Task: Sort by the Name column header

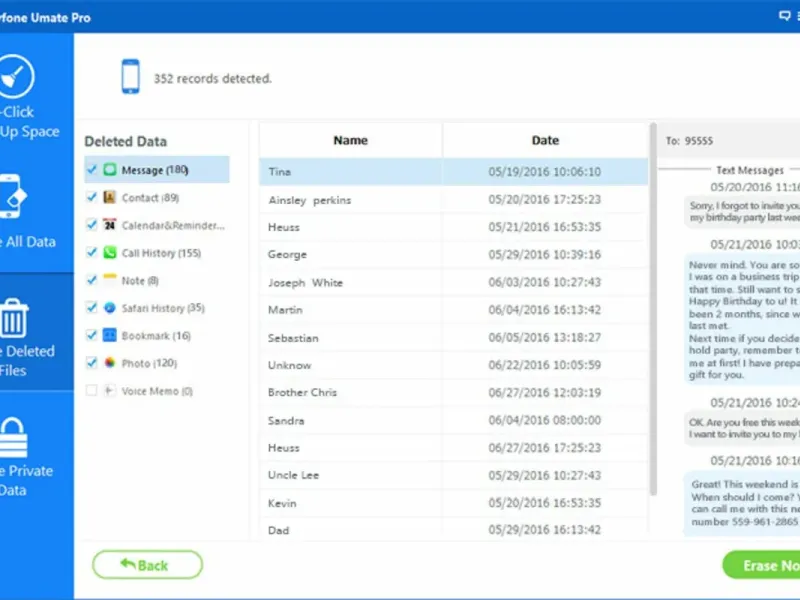Action: tap(351, 140)
